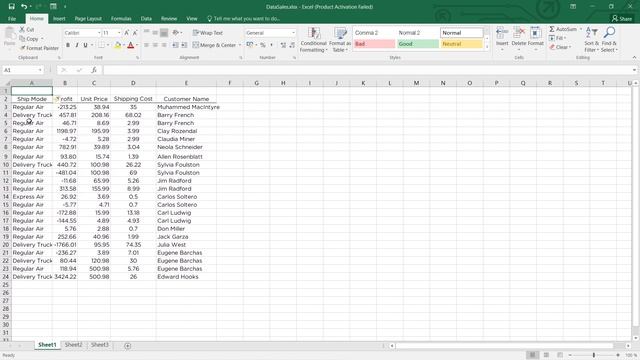Click the New Sheet plus button
This screenshot has width=640, height=360.
127,346
